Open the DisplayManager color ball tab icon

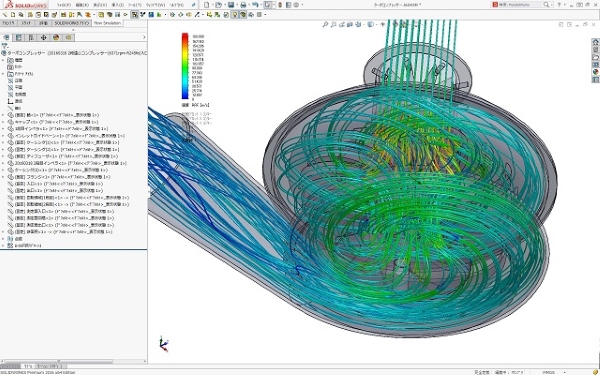pos(56,38)
